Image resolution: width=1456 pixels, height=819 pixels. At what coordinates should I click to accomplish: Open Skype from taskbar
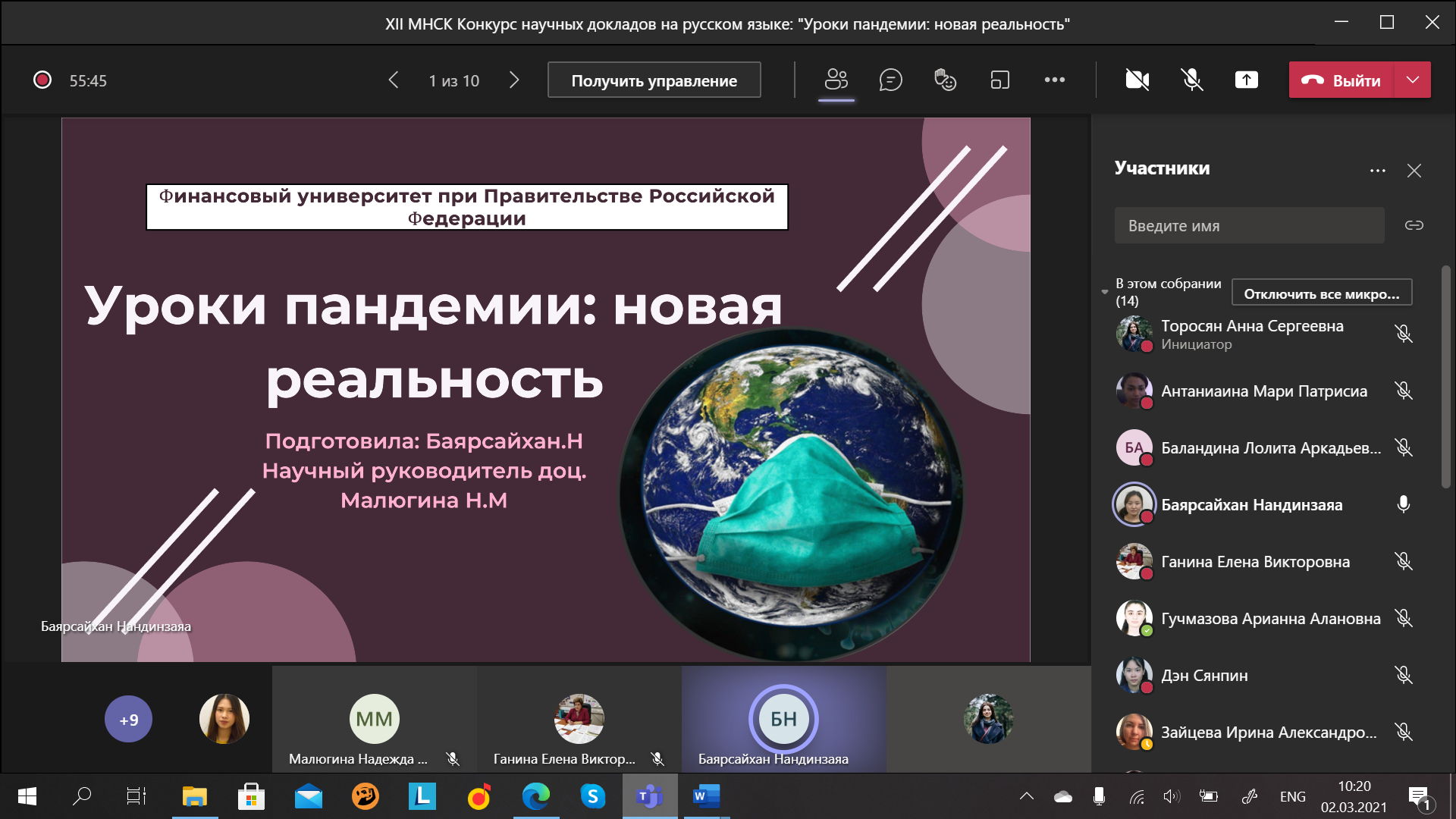click(592, 796)
